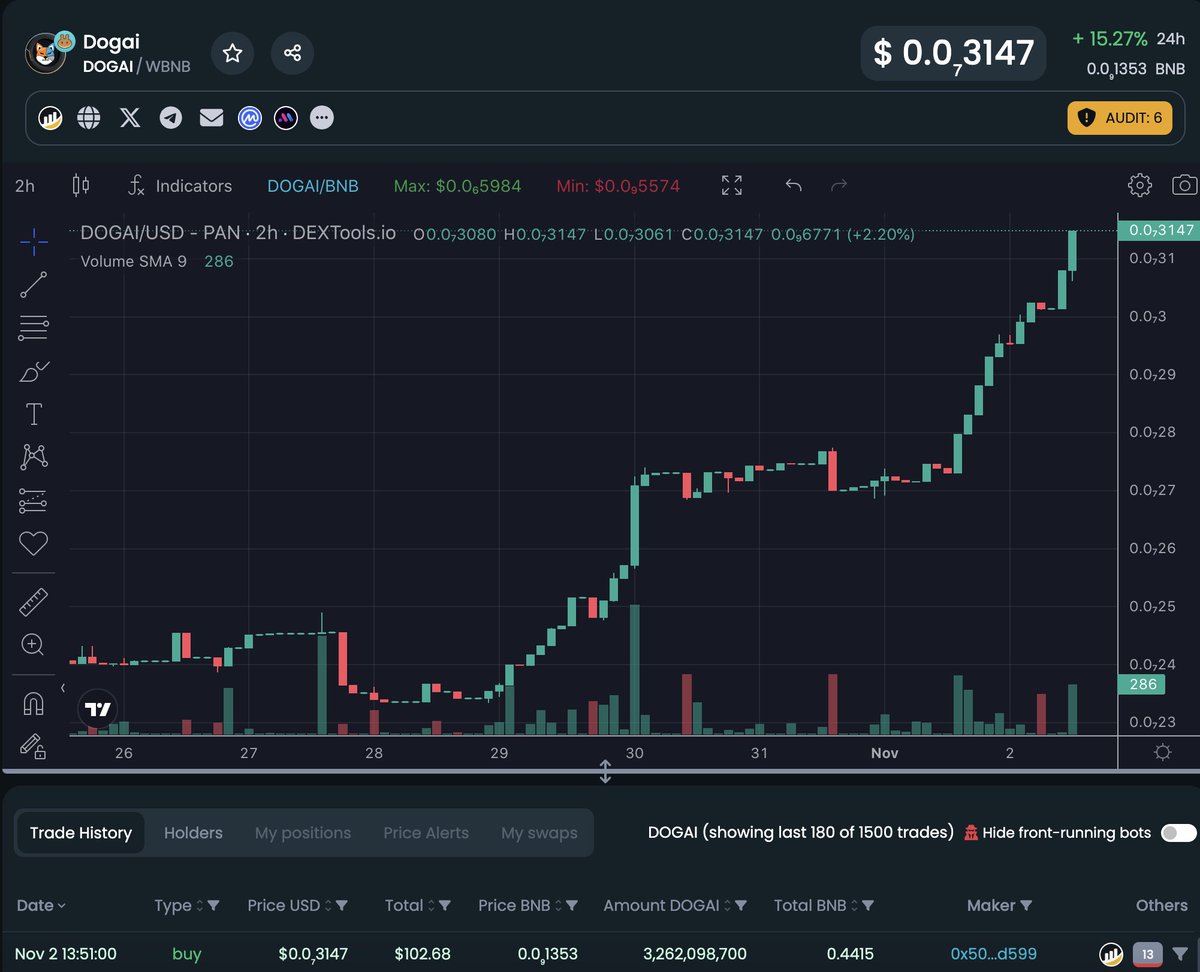1200x972 pixels.
Task: Switch to My positions tab
Action: (303, 833)
